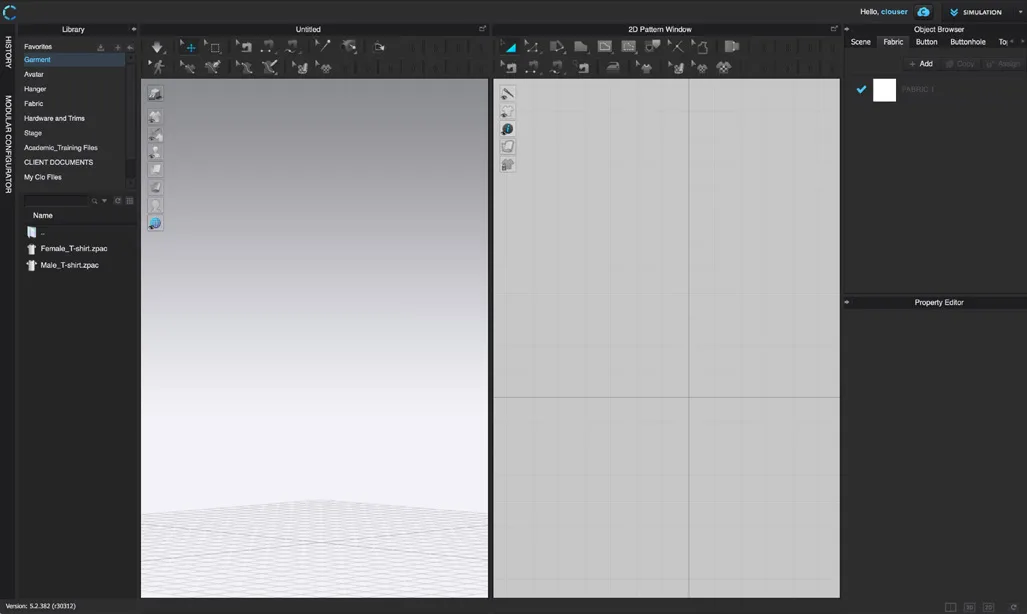Click the white FABRIC 1 swatch
The height and width of the screenshot is (614, 1027).
click(884, 90)
